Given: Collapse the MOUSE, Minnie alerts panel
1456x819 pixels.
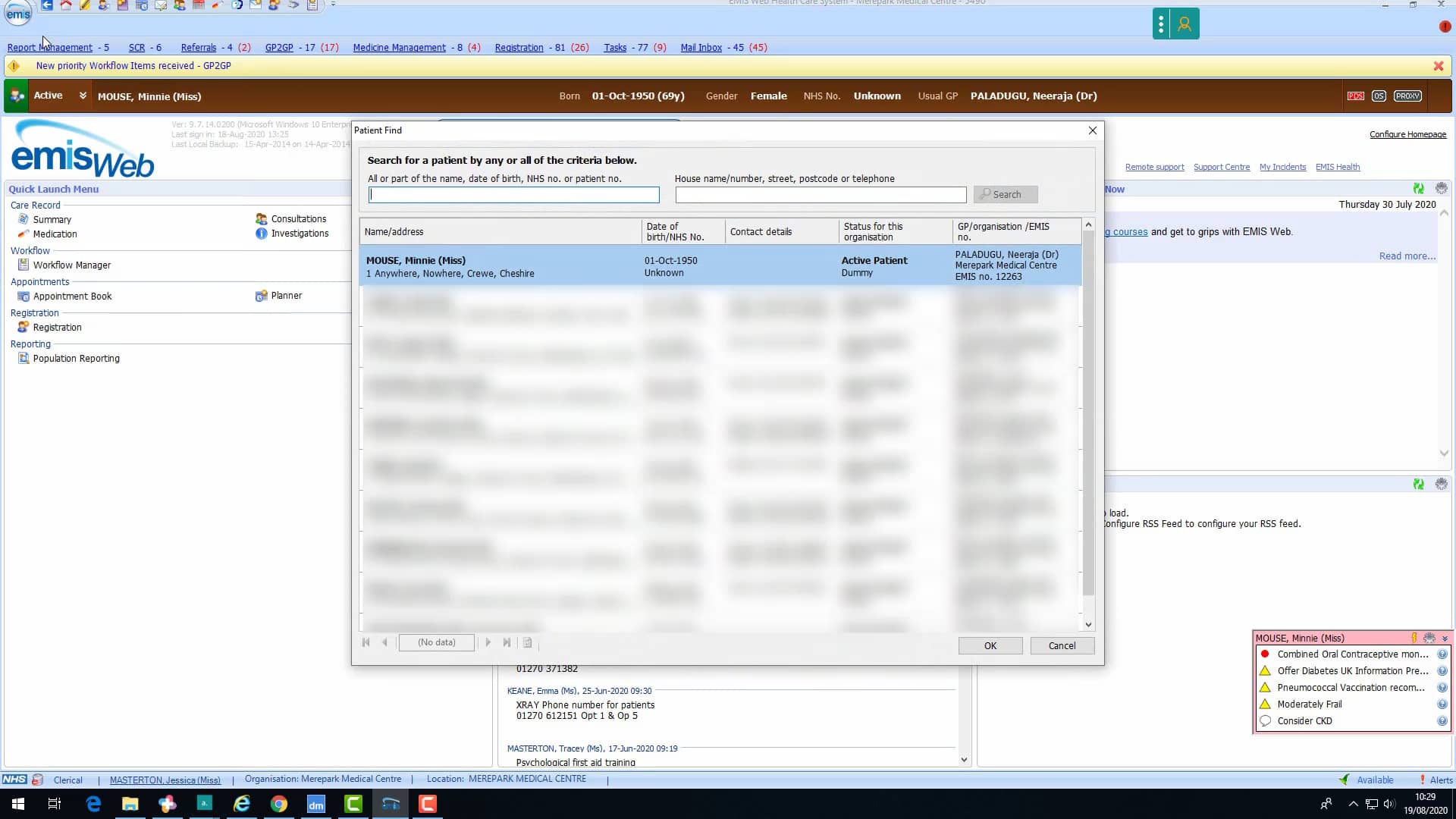Looking at the screenshot, I should point(1445,639).
